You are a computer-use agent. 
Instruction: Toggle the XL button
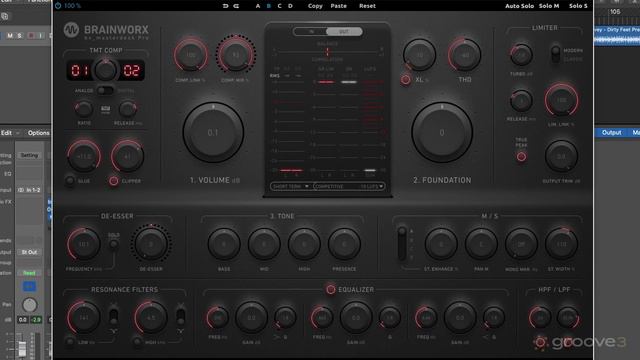pyautogui.click(x=405, y=80)
